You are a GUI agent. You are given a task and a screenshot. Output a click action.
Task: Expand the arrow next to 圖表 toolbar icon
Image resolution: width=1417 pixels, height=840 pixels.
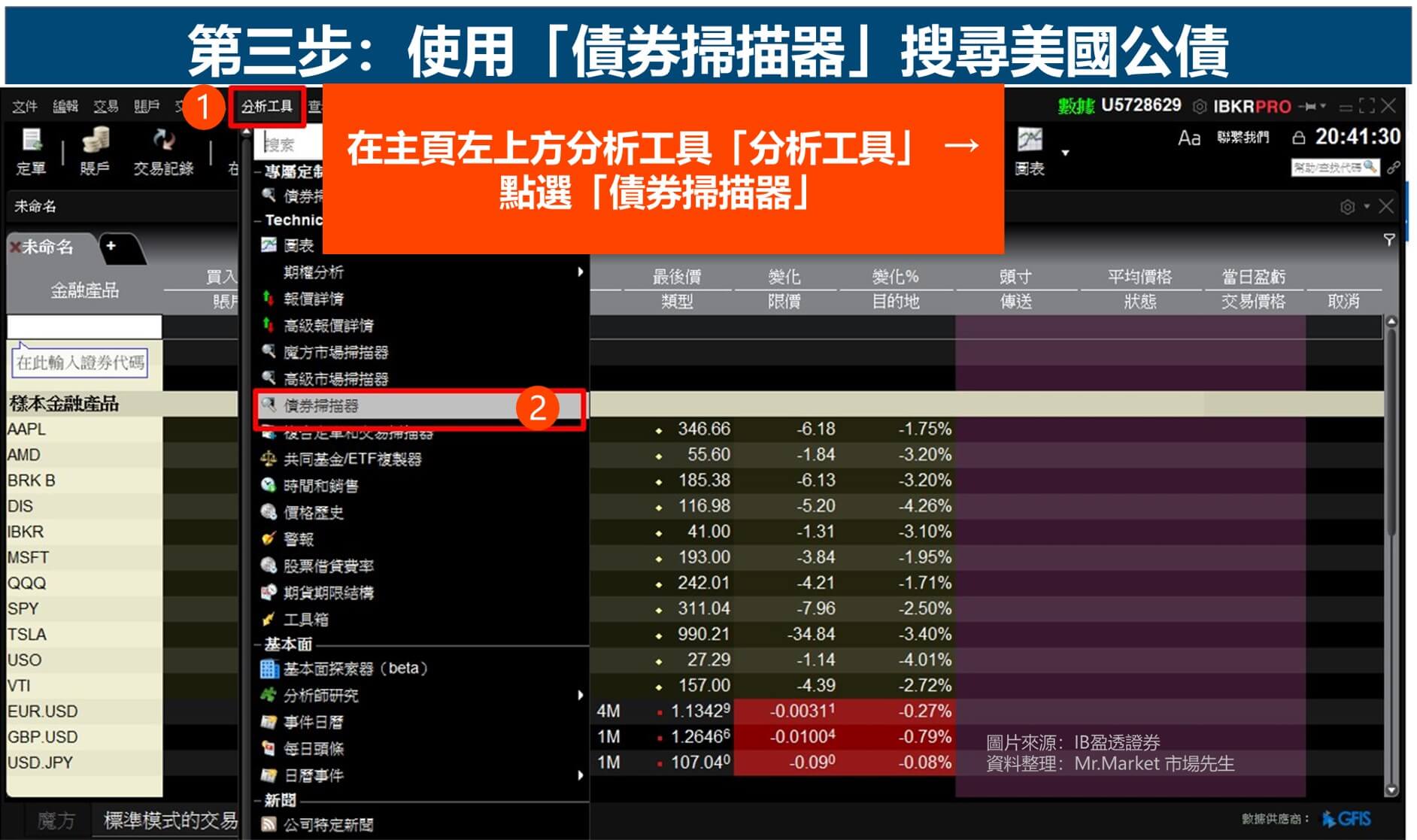[x=1065, y=153]
